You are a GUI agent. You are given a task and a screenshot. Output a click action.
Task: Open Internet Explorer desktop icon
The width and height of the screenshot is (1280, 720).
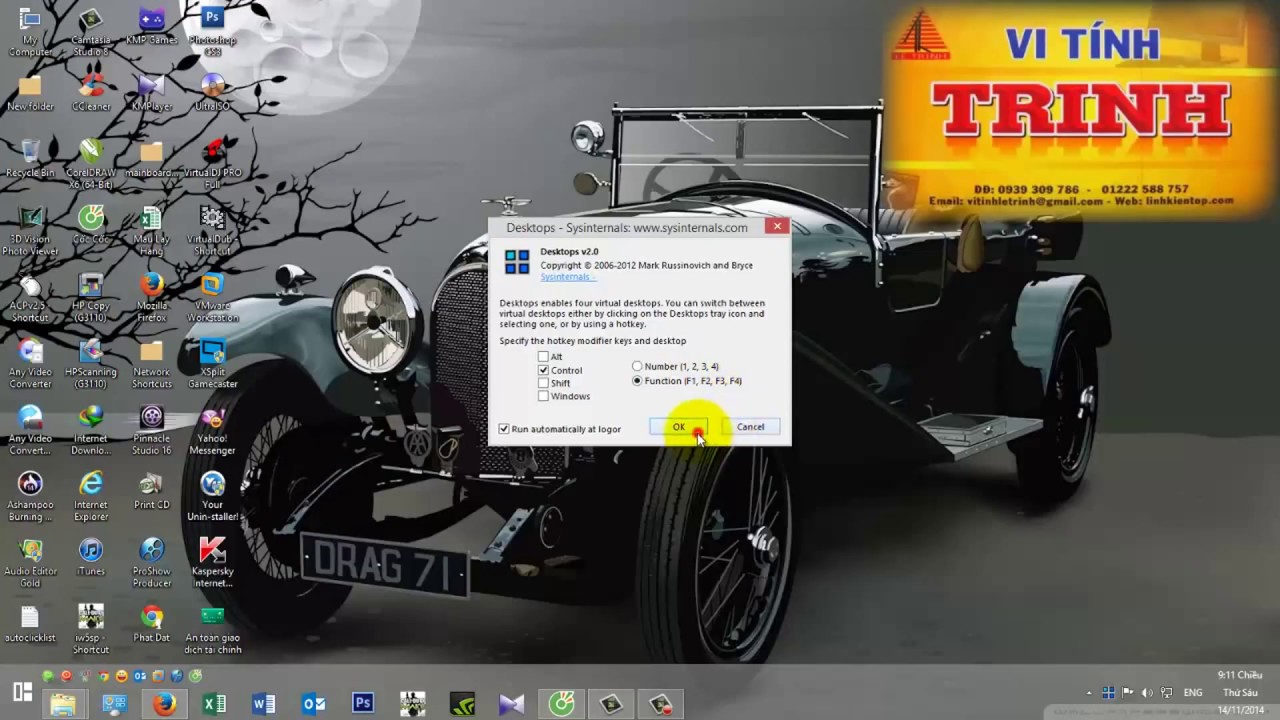click(x=91, y=495)
